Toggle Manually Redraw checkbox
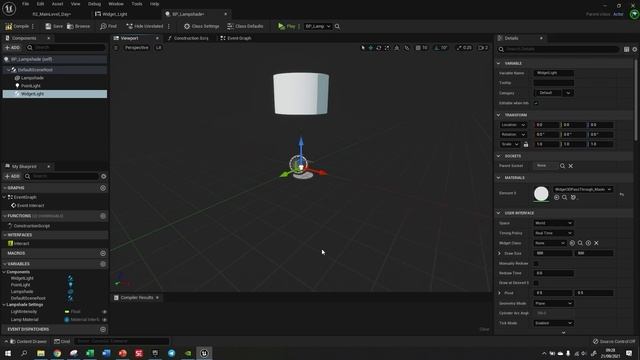Image resolution: width=640 pixels, height=360 pixels. [536, 264]
